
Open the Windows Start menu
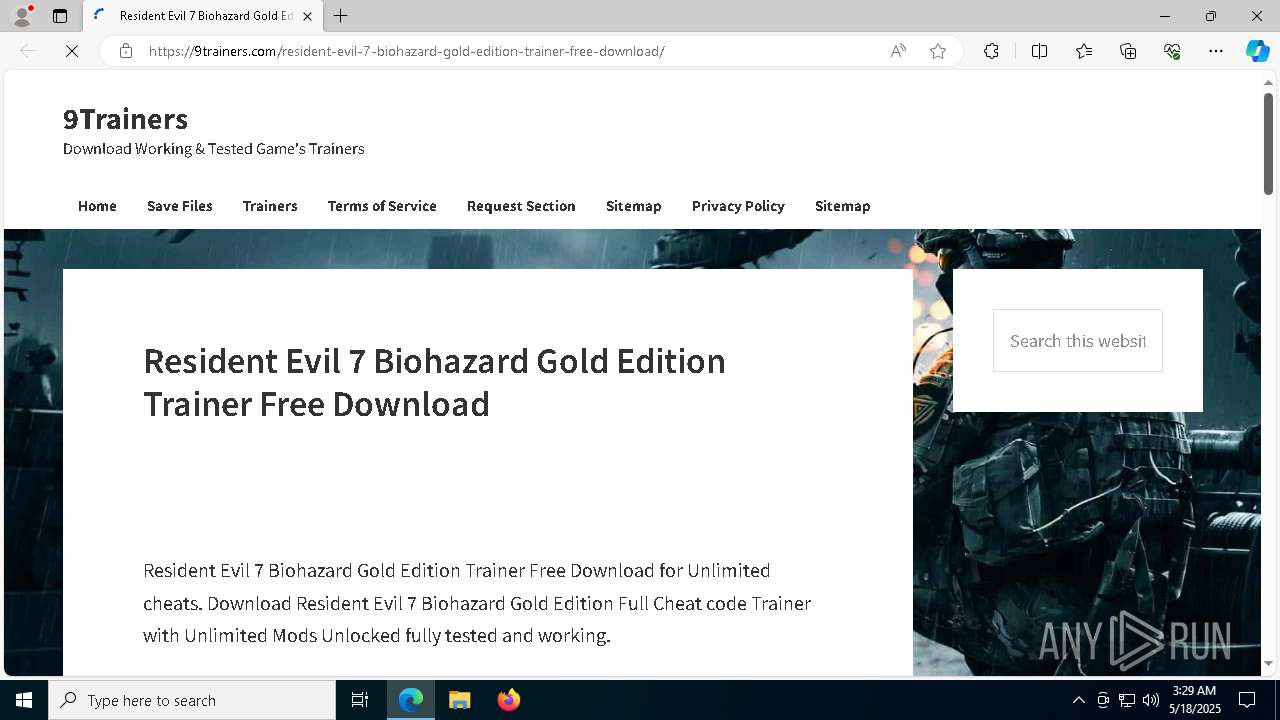pos(24,700)
